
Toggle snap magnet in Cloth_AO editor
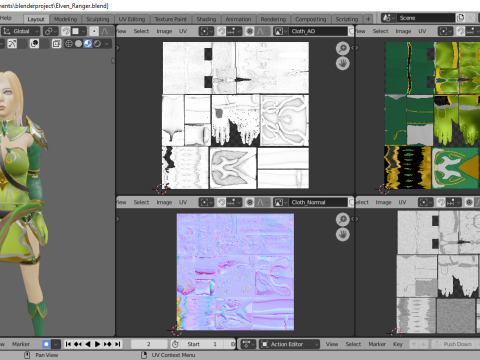tap(221, 31)
